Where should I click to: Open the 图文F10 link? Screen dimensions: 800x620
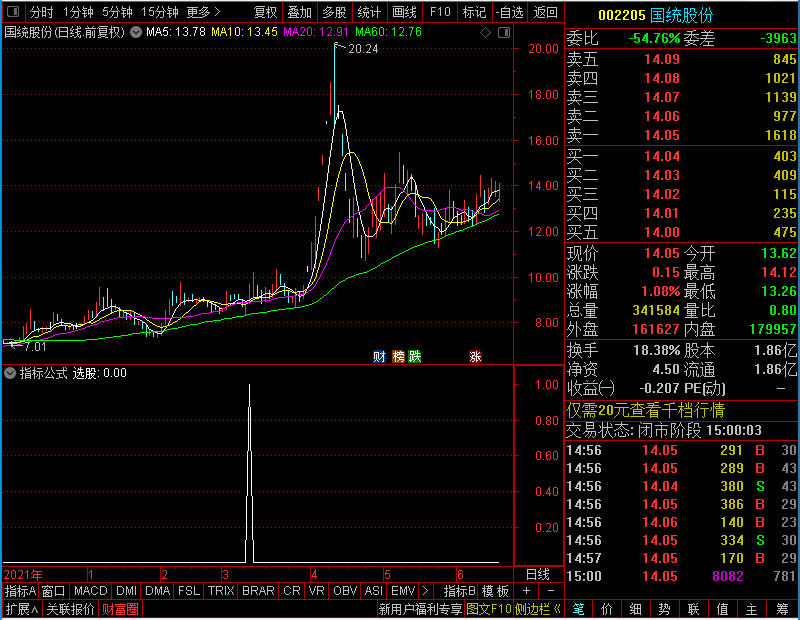[x=489, y=609]
